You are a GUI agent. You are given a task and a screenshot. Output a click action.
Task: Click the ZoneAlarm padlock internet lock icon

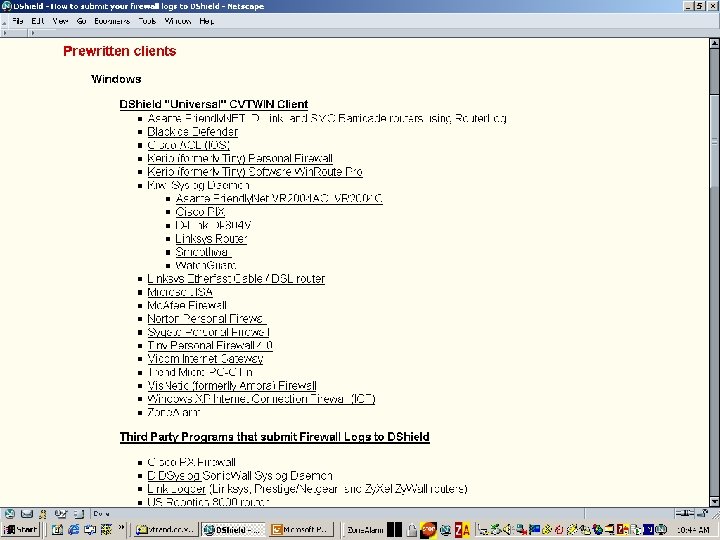pos(412,530)
